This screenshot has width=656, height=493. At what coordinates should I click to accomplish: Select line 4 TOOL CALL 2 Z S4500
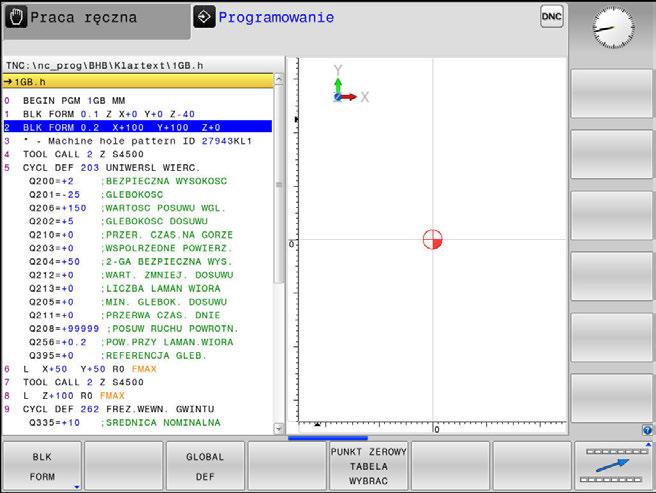(138, 154)
